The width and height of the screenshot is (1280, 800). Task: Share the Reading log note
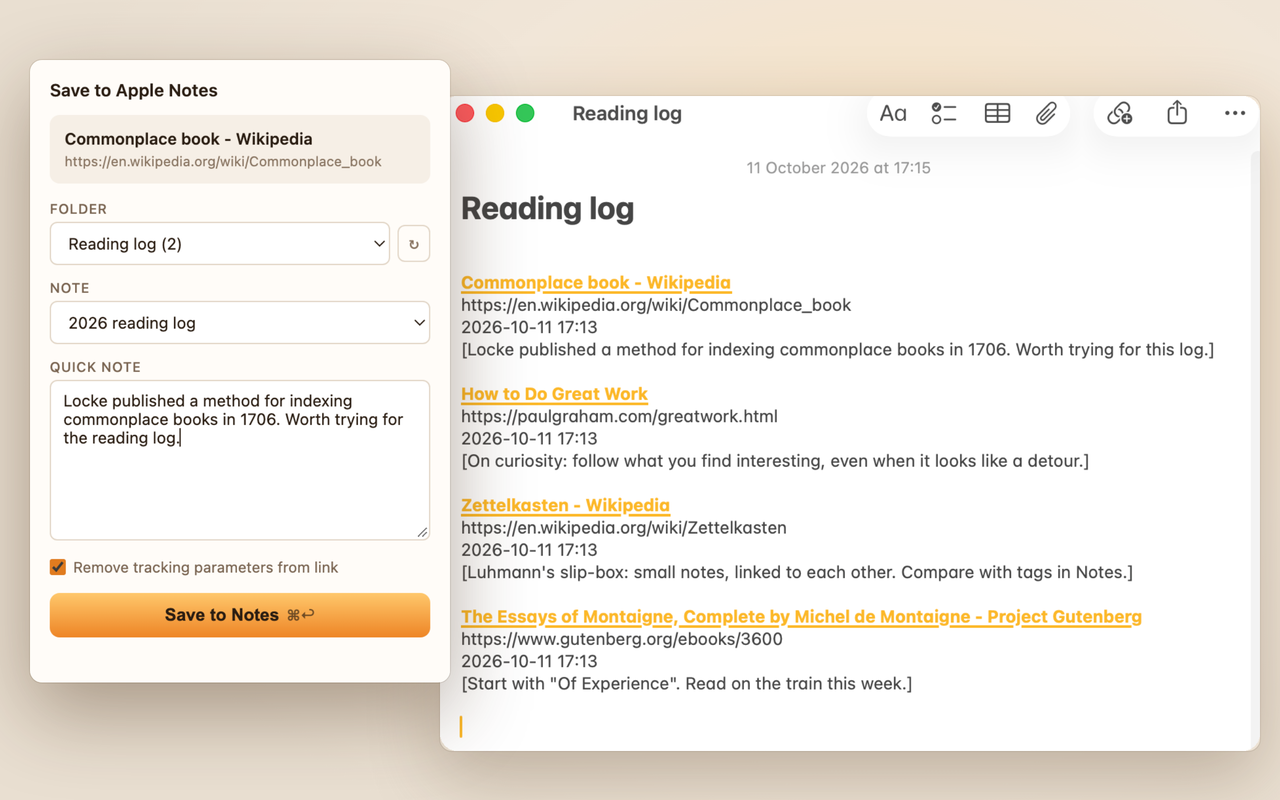pos(1177,112)
